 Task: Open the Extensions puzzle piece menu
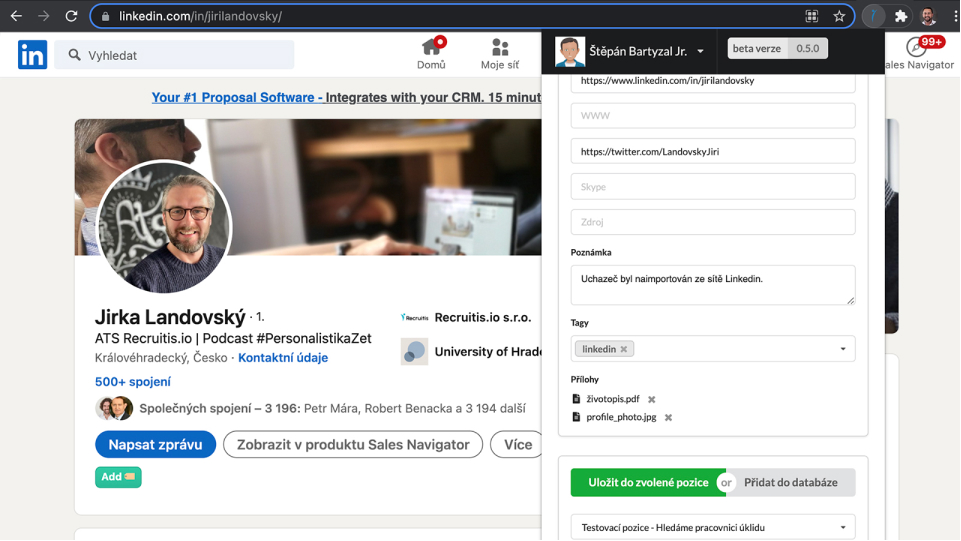[x=901, y=17]
